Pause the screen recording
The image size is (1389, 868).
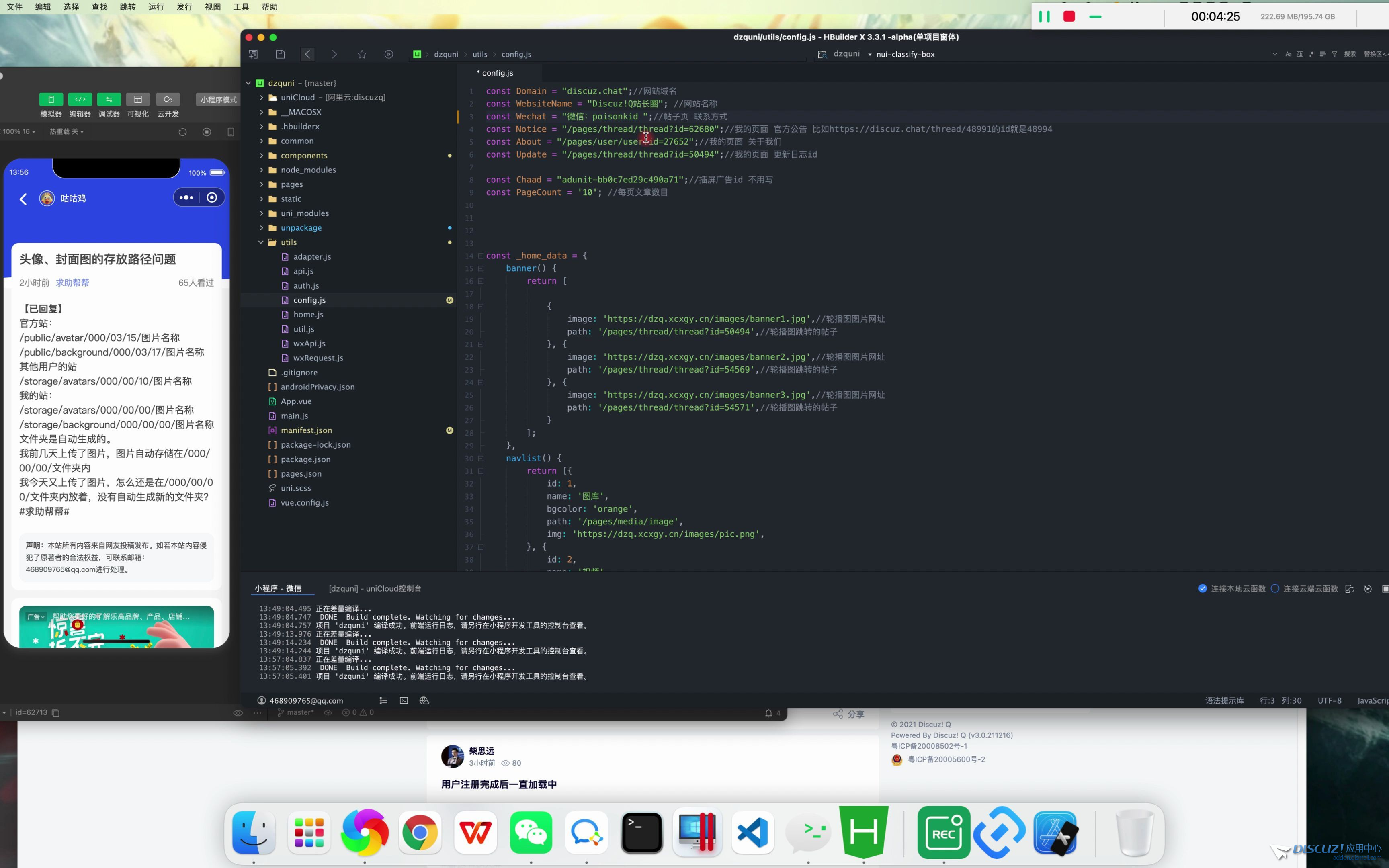coord(1045,16)
